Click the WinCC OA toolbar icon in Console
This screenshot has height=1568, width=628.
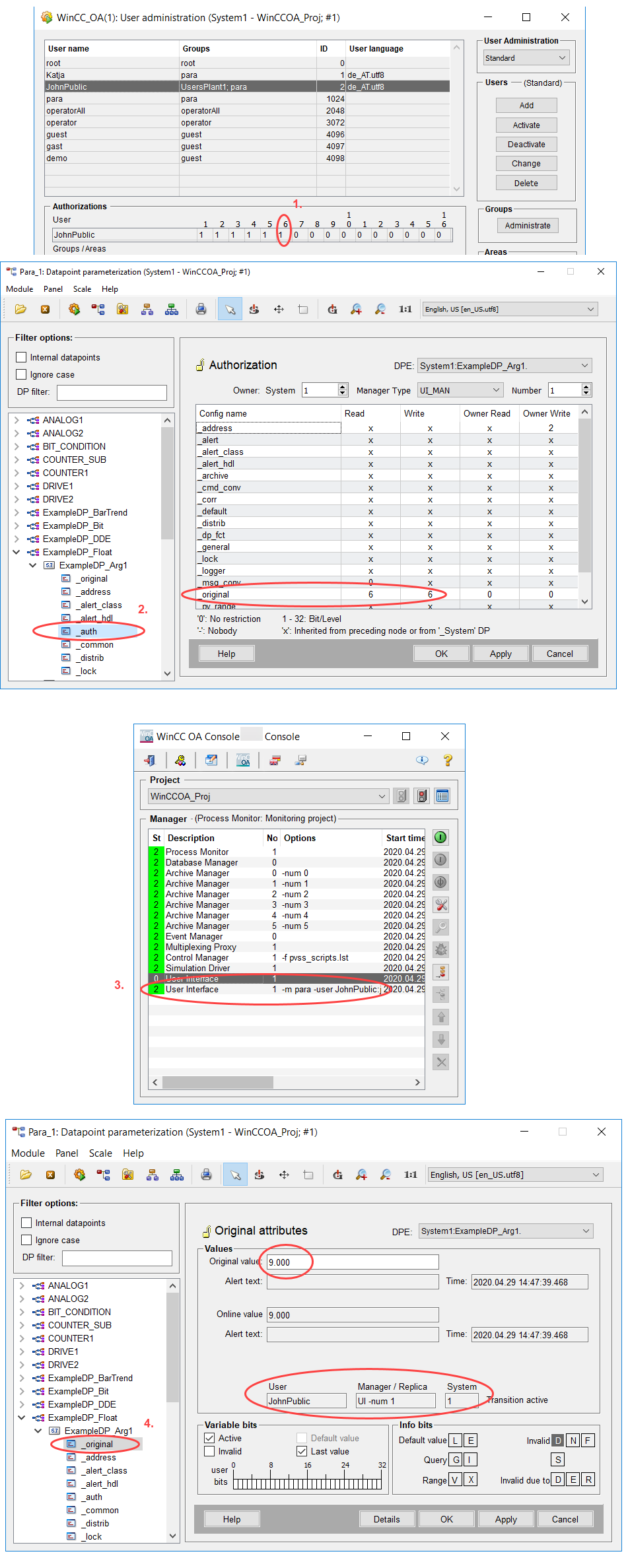(x=243, y=761)
